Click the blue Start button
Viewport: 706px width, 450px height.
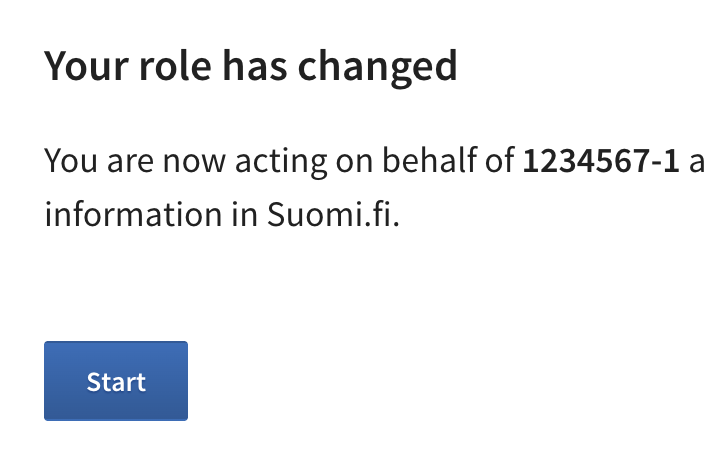[116, 381]
